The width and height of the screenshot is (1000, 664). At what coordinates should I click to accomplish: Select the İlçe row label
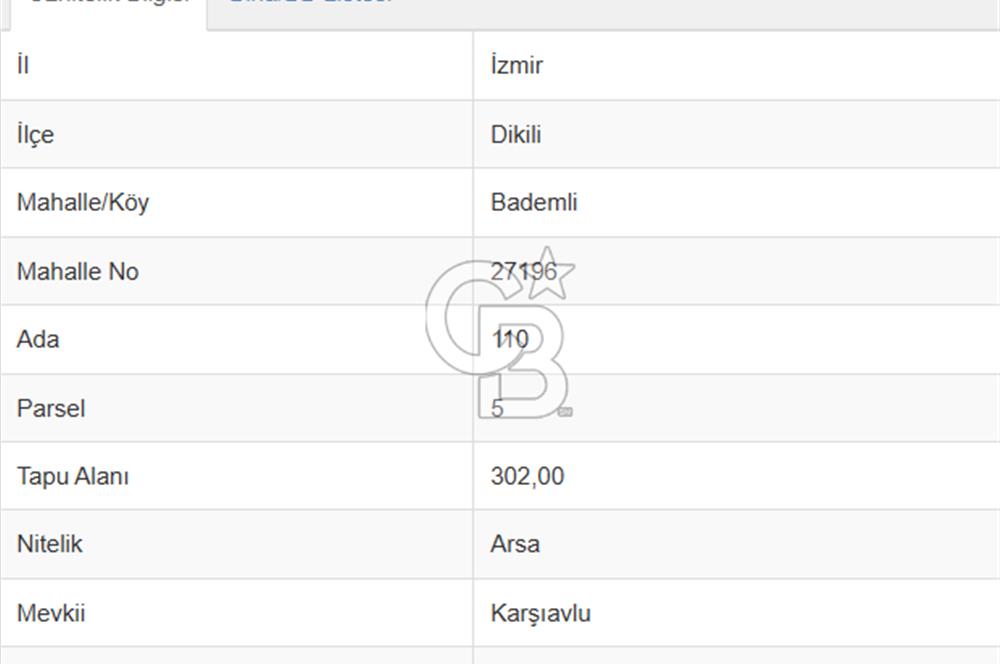pyautogui.click(x=35, y=135)
